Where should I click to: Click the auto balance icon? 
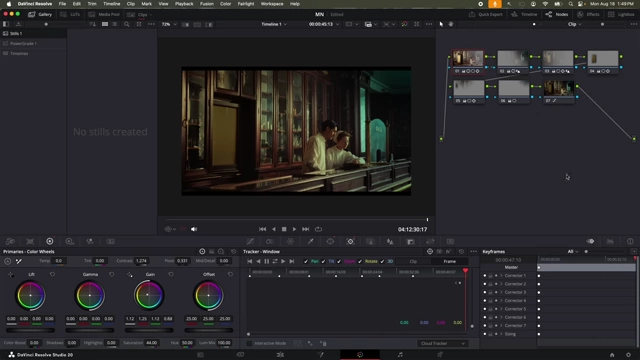(x=8, y=261)
